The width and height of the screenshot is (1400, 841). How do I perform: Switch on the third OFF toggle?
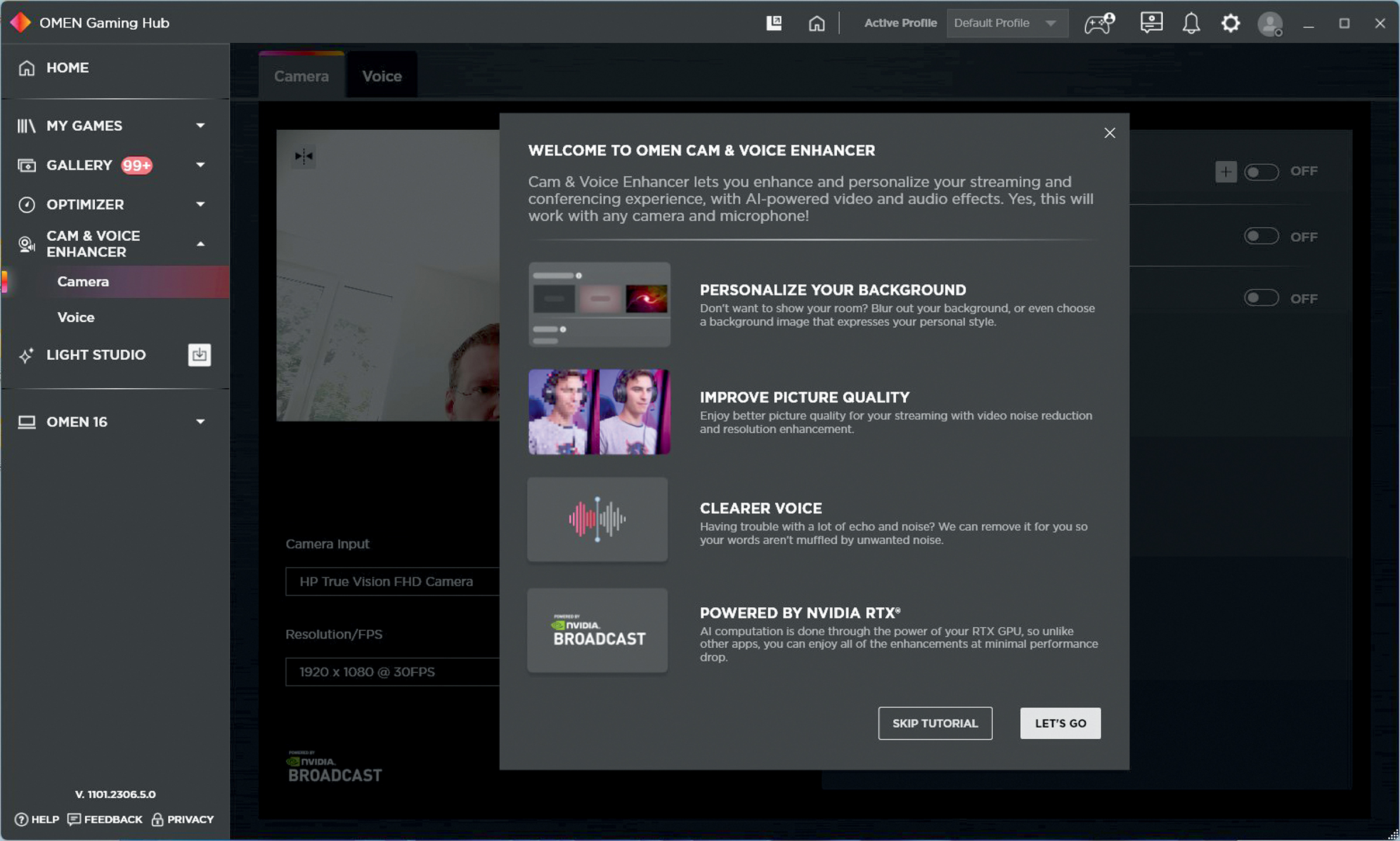point(1260,298)
